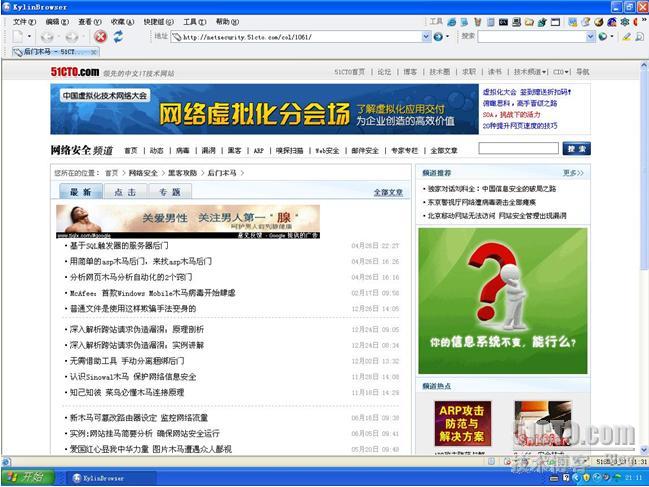Screen dimensions: 649x487
Task: Click the brush cup icon in tools bar
Action: [478, 22]
